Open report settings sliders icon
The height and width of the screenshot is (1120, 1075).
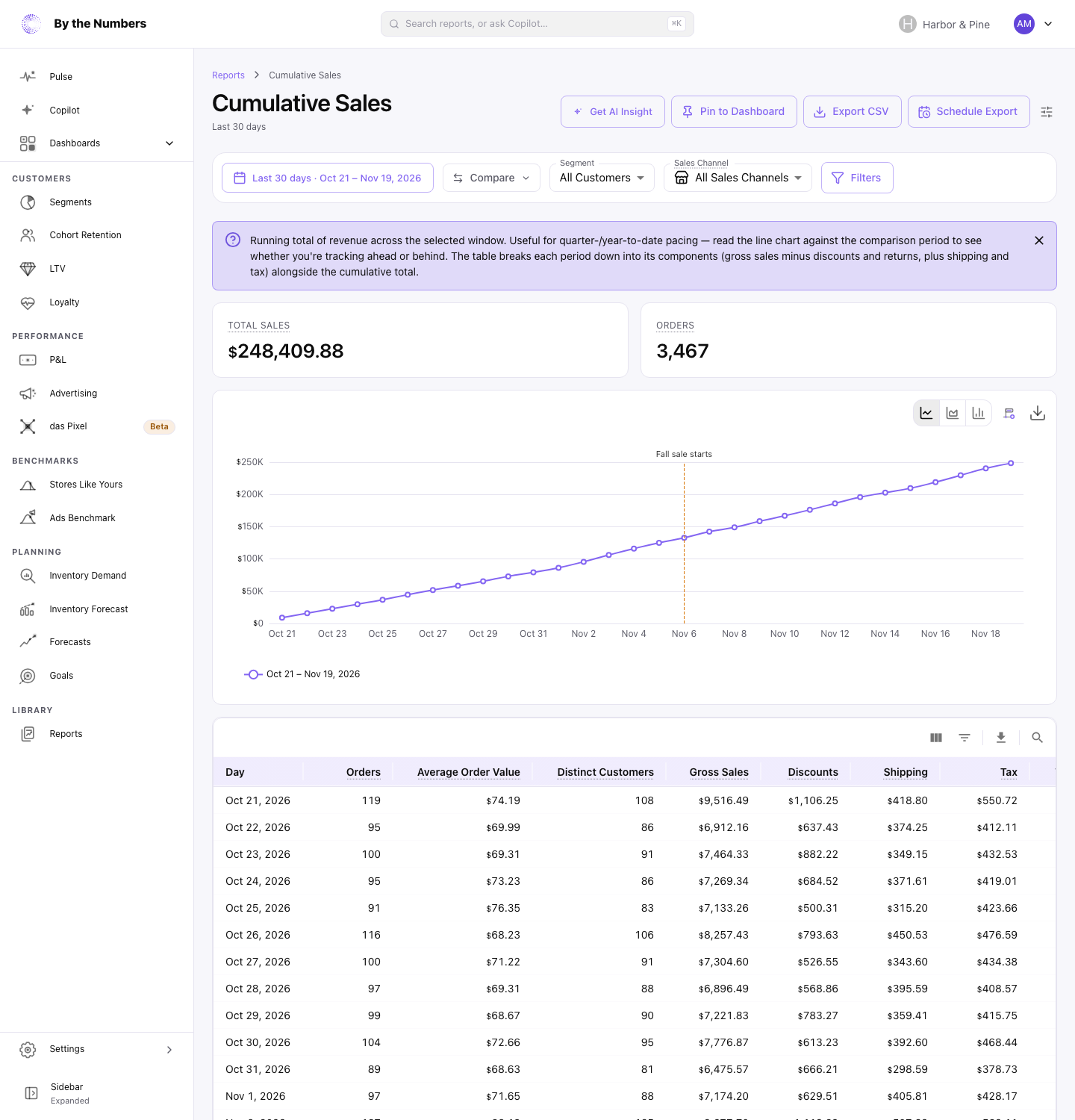[1047, 112]
